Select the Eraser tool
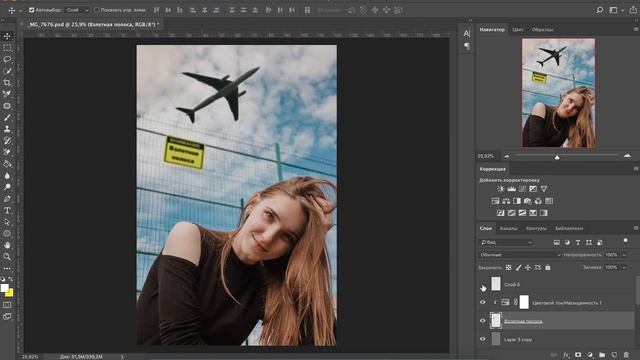Screen dimensions: 640x360 coord(7,152)
